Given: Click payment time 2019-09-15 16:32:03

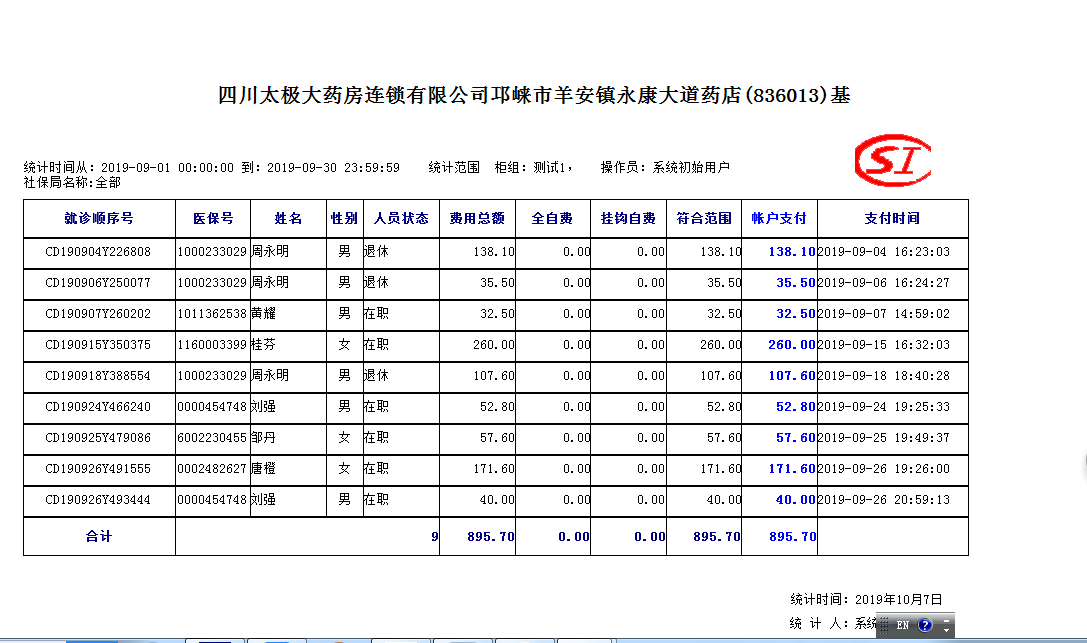Looking at the screenshot, I should 884,344.
